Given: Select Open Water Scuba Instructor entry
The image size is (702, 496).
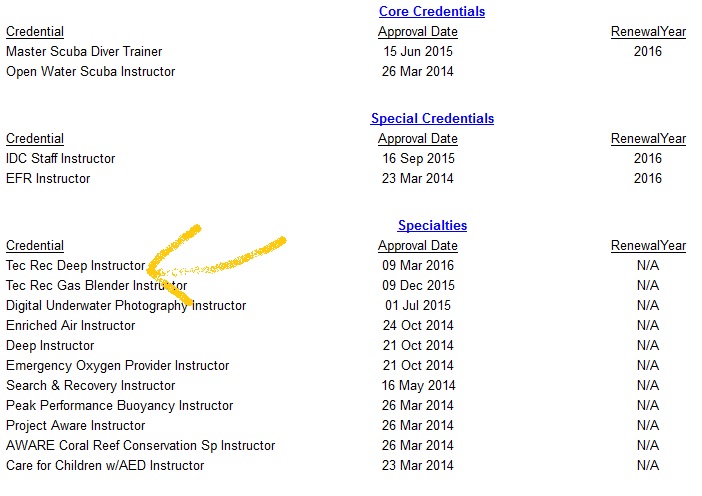Looking at the screenshot, I should (x=90, y=72).
